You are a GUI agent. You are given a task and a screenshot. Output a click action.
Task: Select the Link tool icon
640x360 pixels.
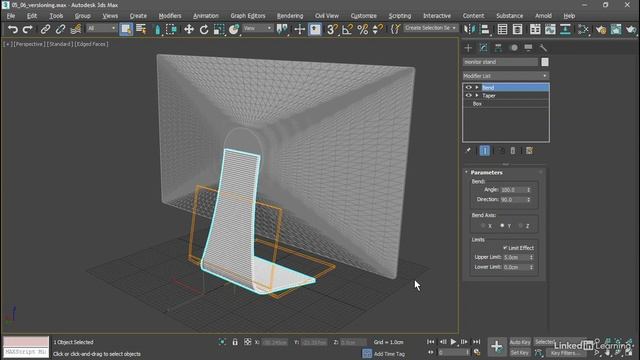click(x=45, y=29)
